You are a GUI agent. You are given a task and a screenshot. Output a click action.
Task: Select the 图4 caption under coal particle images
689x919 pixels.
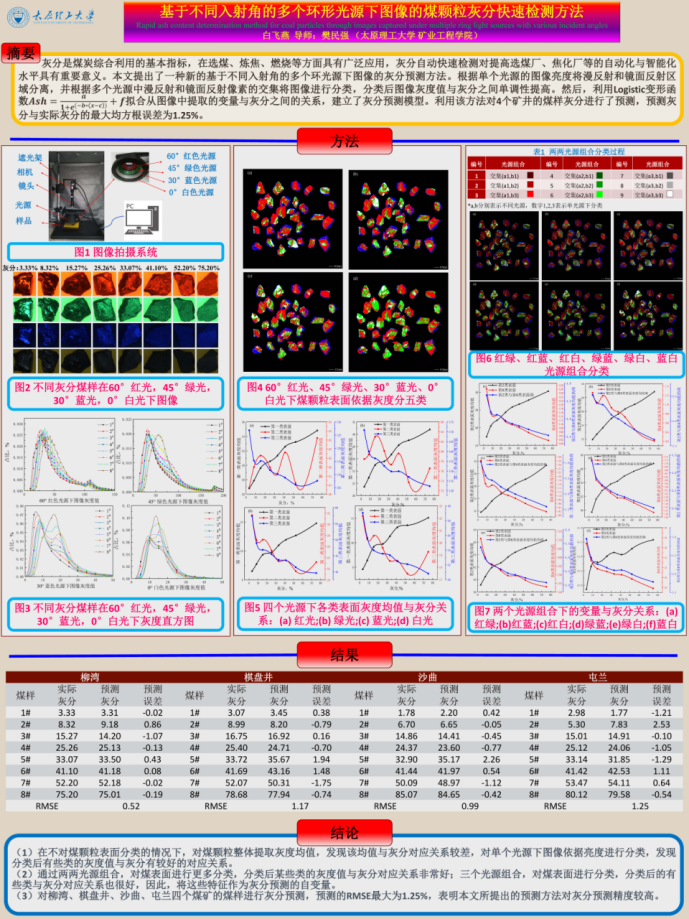pyautogui.click(x=343, y=392)
